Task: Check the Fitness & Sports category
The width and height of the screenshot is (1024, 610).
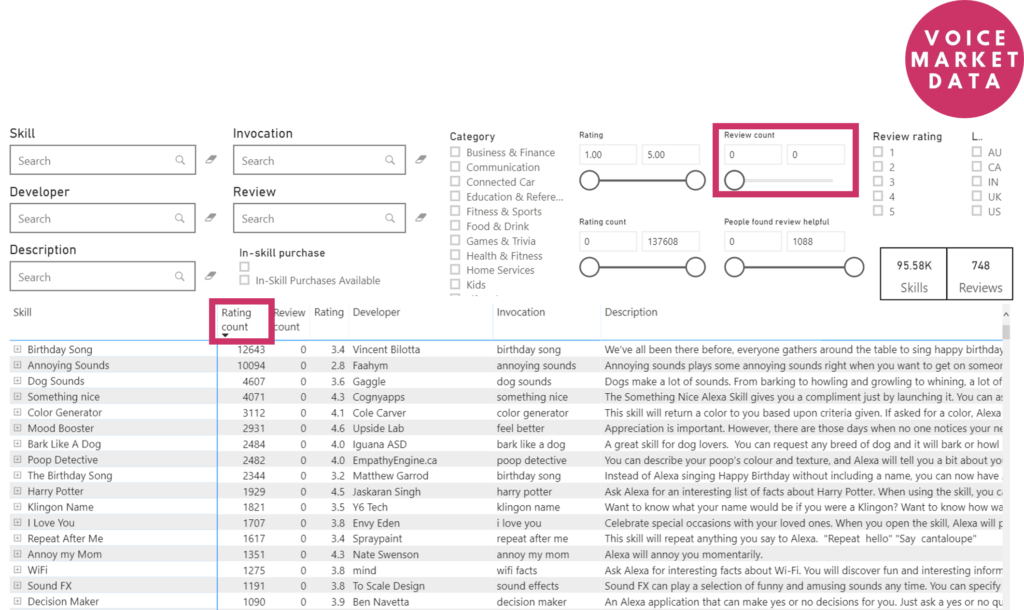Action: 455,211
